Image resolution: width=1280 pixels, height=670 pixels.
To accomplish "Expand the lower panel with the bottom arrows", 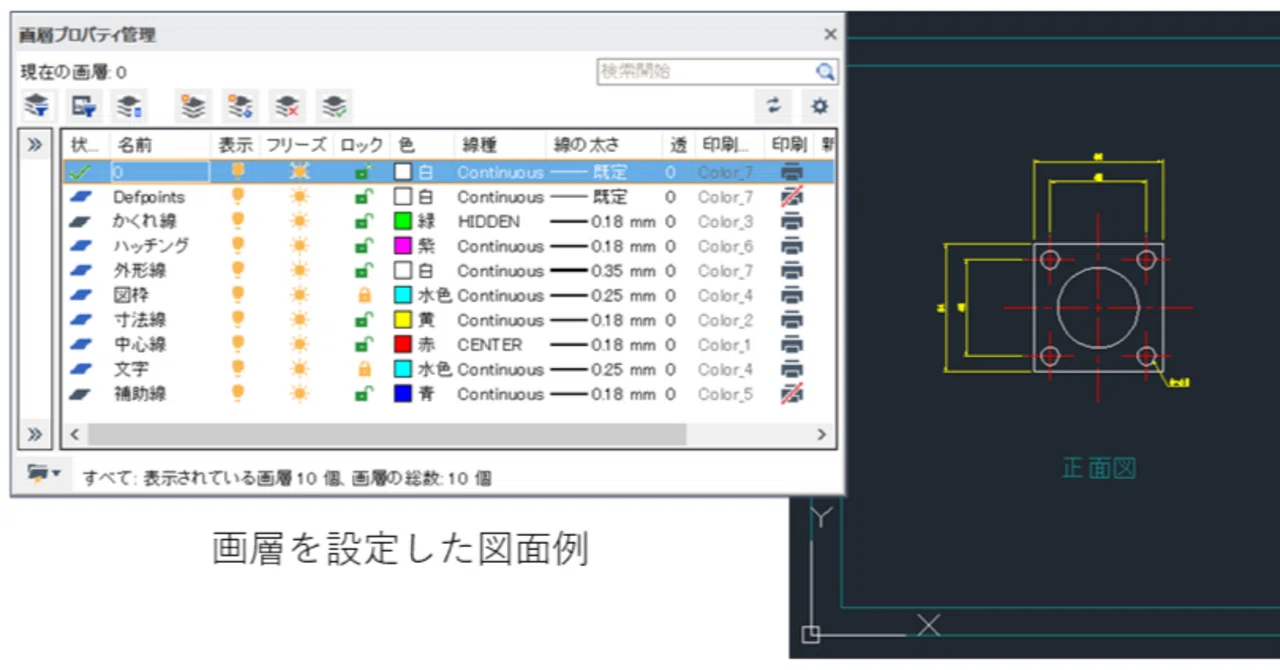I will pos(35,435).
